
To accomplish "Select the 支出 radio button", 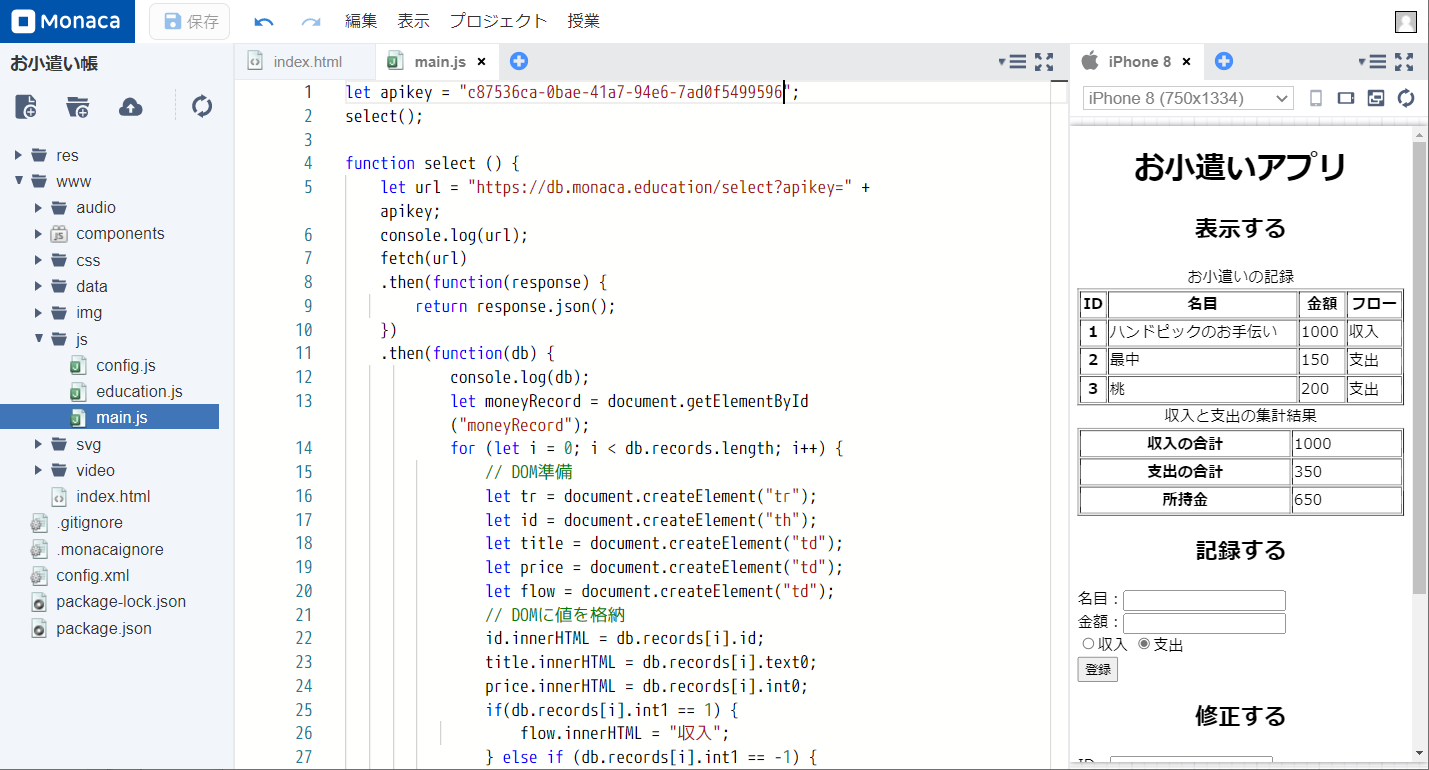I will pos(1144,645).
